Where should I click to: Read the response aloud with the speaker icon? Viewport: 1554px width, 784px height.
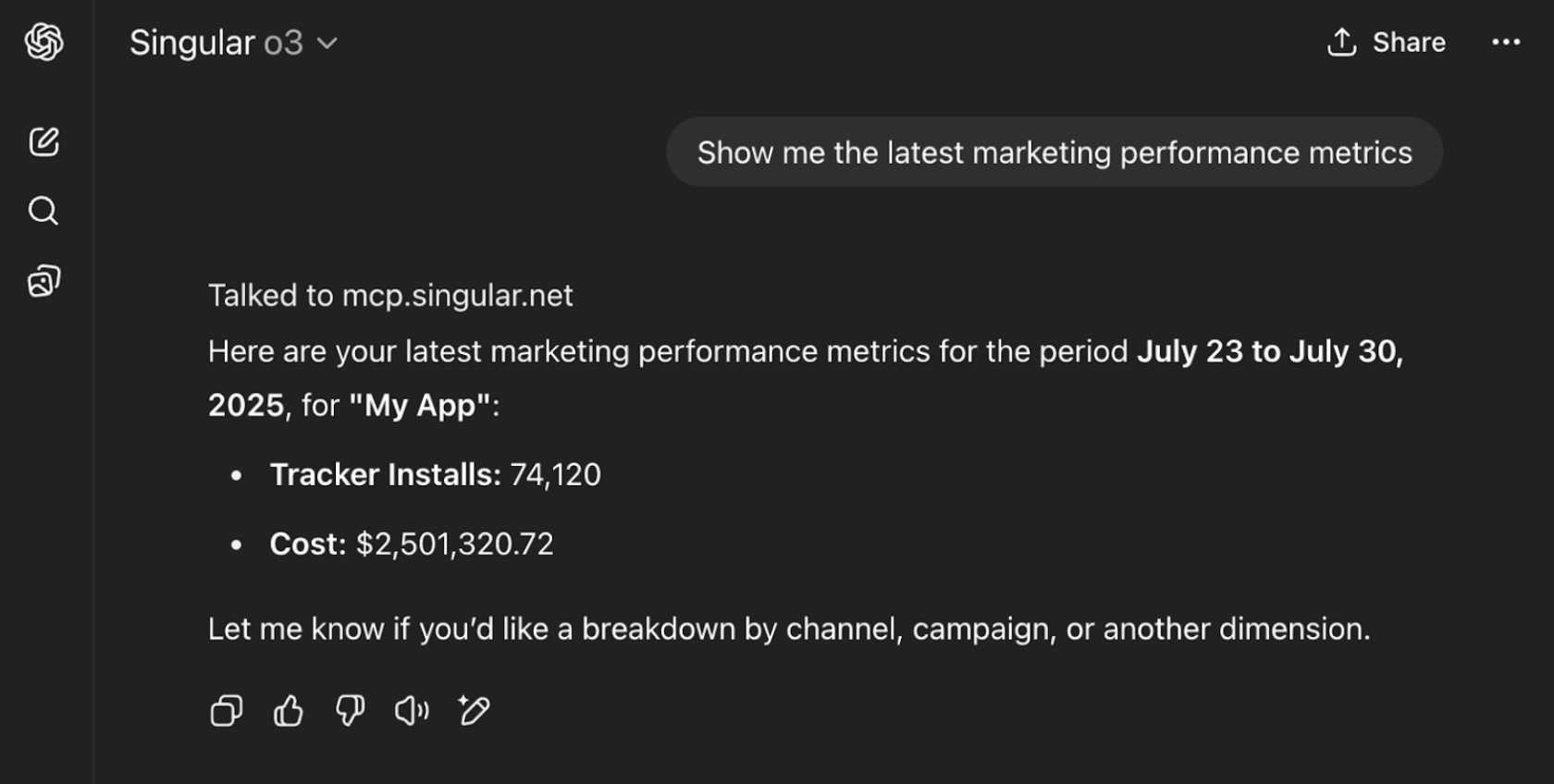[x=412, y=711]
